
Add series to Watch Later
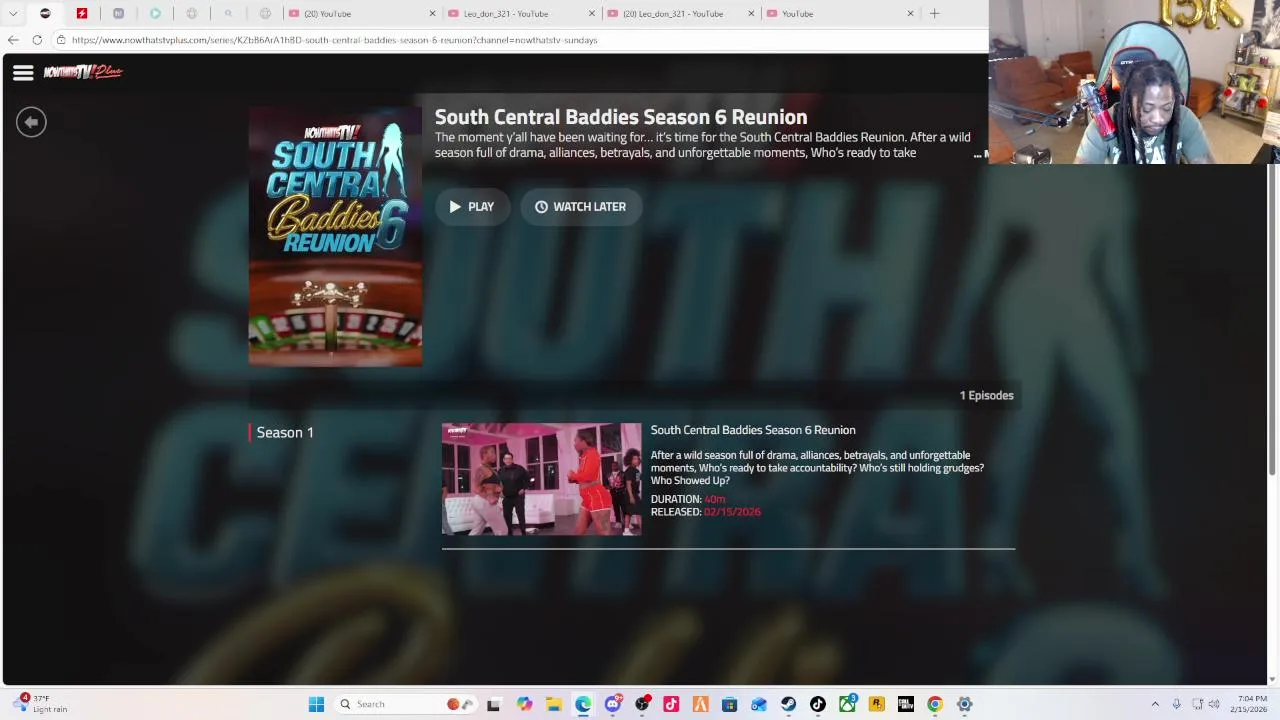click(580, 207)
